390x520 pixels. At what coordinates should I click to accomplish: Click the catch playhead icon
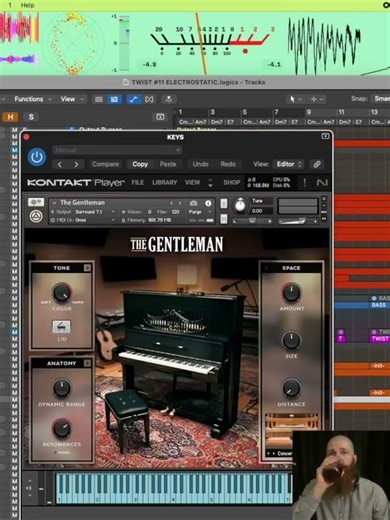point(169,99)
